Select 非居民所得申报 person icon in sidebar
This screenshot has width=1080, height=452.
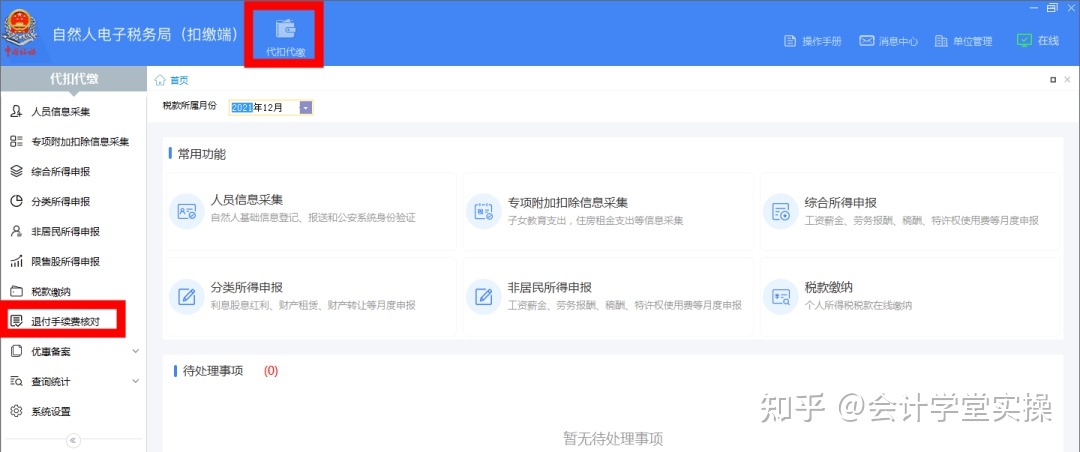click(x=17, y=232)
